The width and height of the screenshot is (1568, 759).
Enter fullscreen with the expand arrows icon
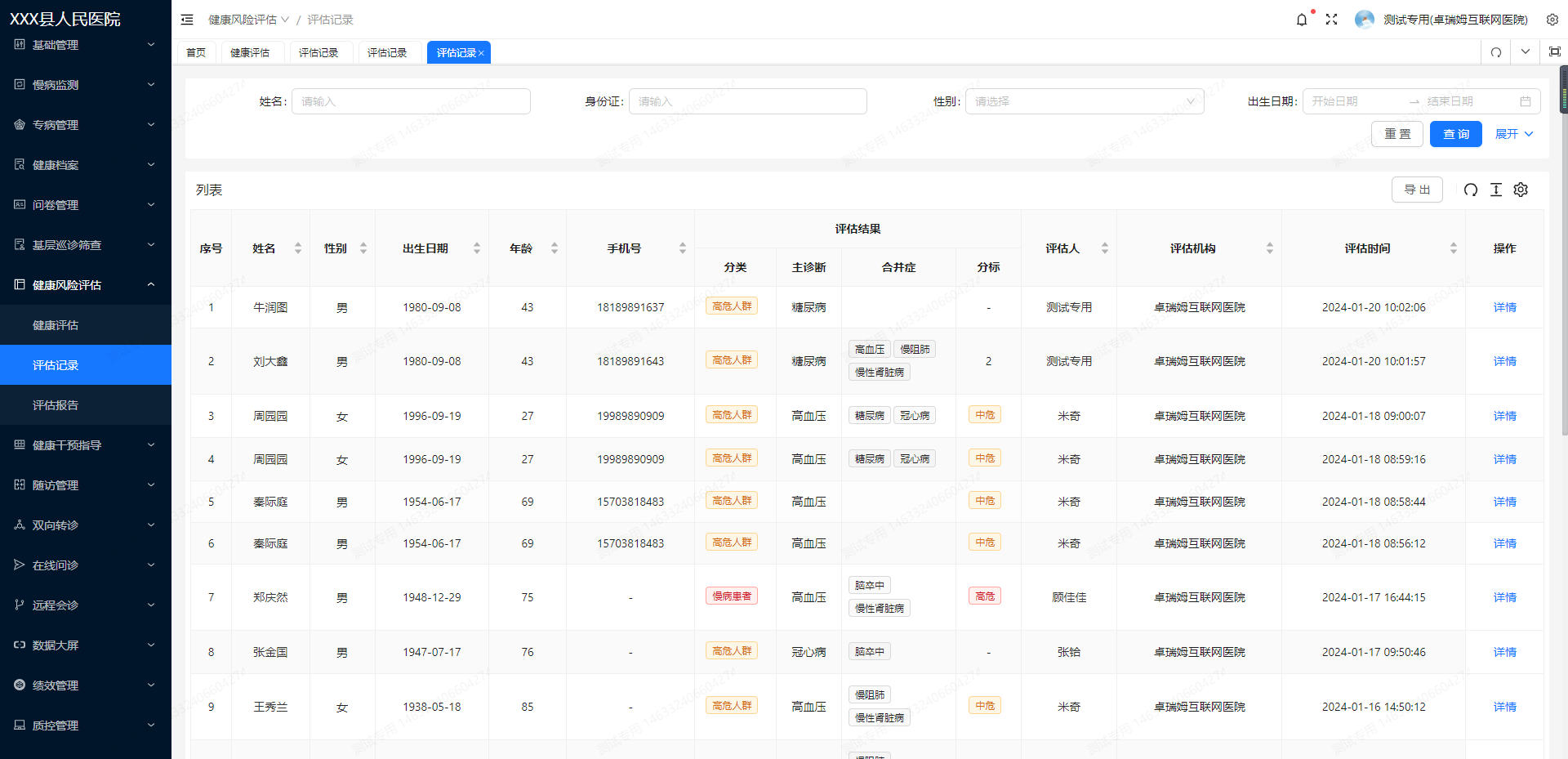coord(1331,20)
